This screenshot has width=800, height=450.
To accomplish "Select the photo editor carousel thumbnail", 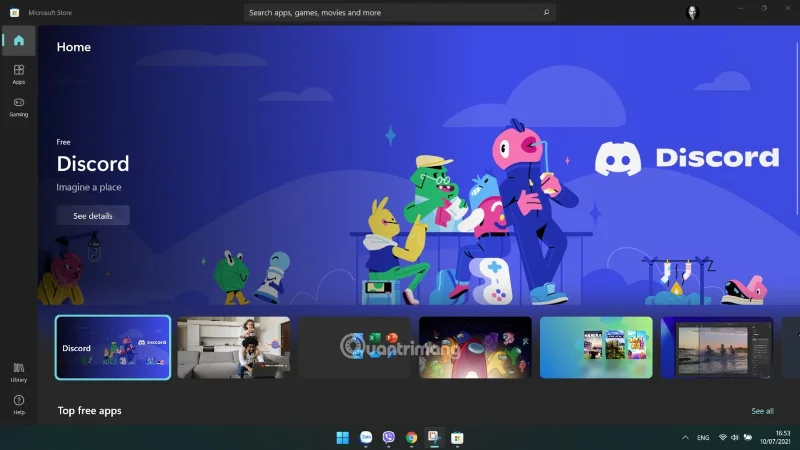I will pyautogui.click(x=717, y=347).
